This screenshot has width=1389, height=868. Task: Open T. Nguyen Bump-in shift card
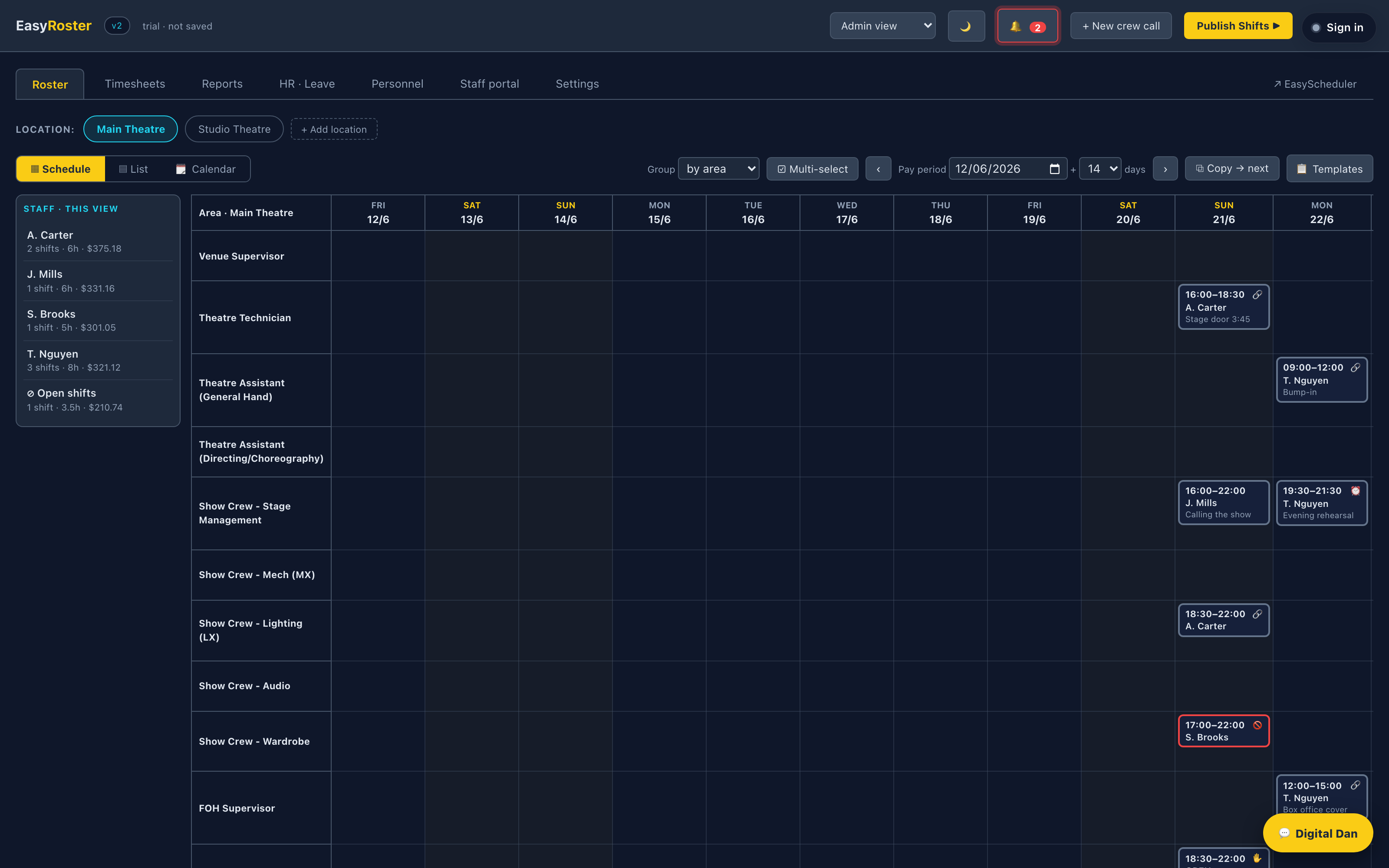1322,379
